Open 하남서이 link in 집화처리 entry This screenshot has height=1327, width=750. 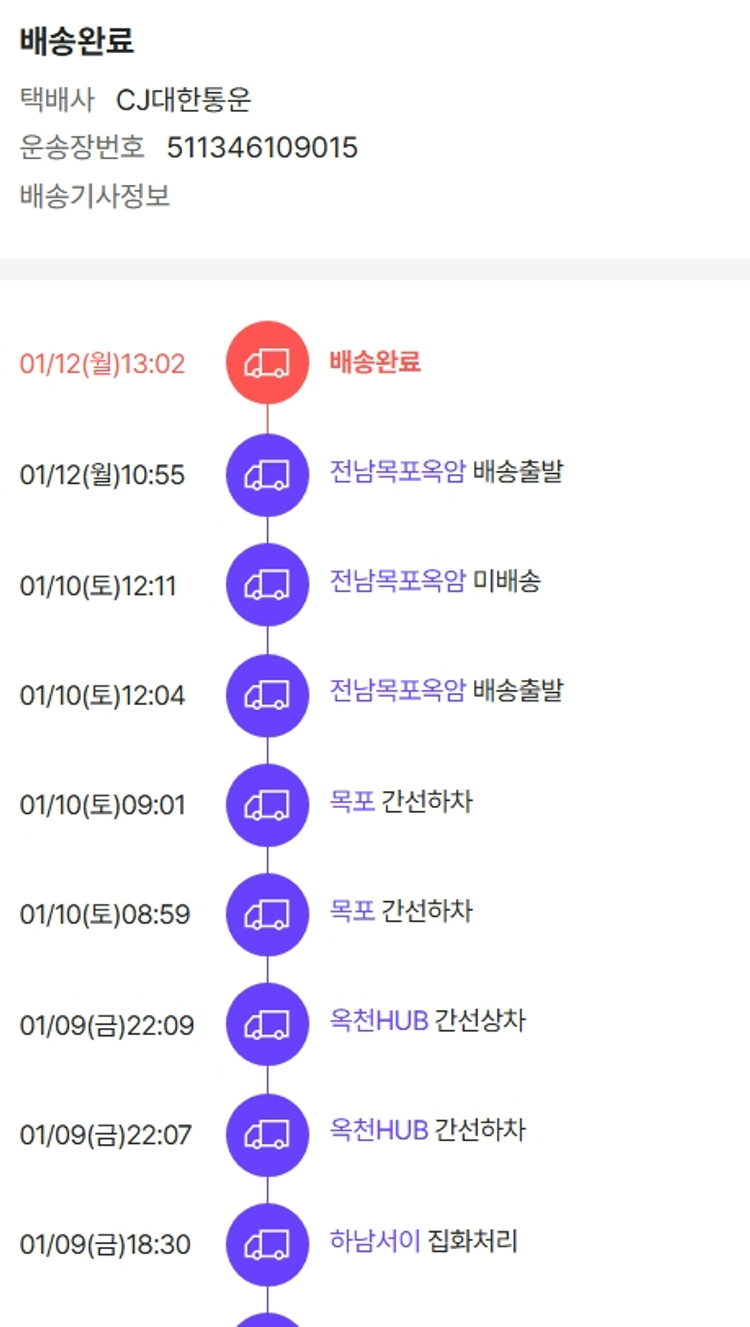[x=375, y=1242]
